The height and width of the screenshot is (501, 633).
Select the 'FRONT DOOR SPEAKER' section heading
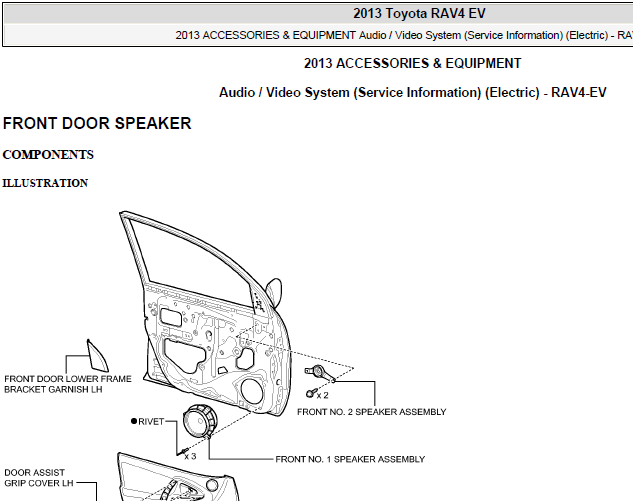97,124
